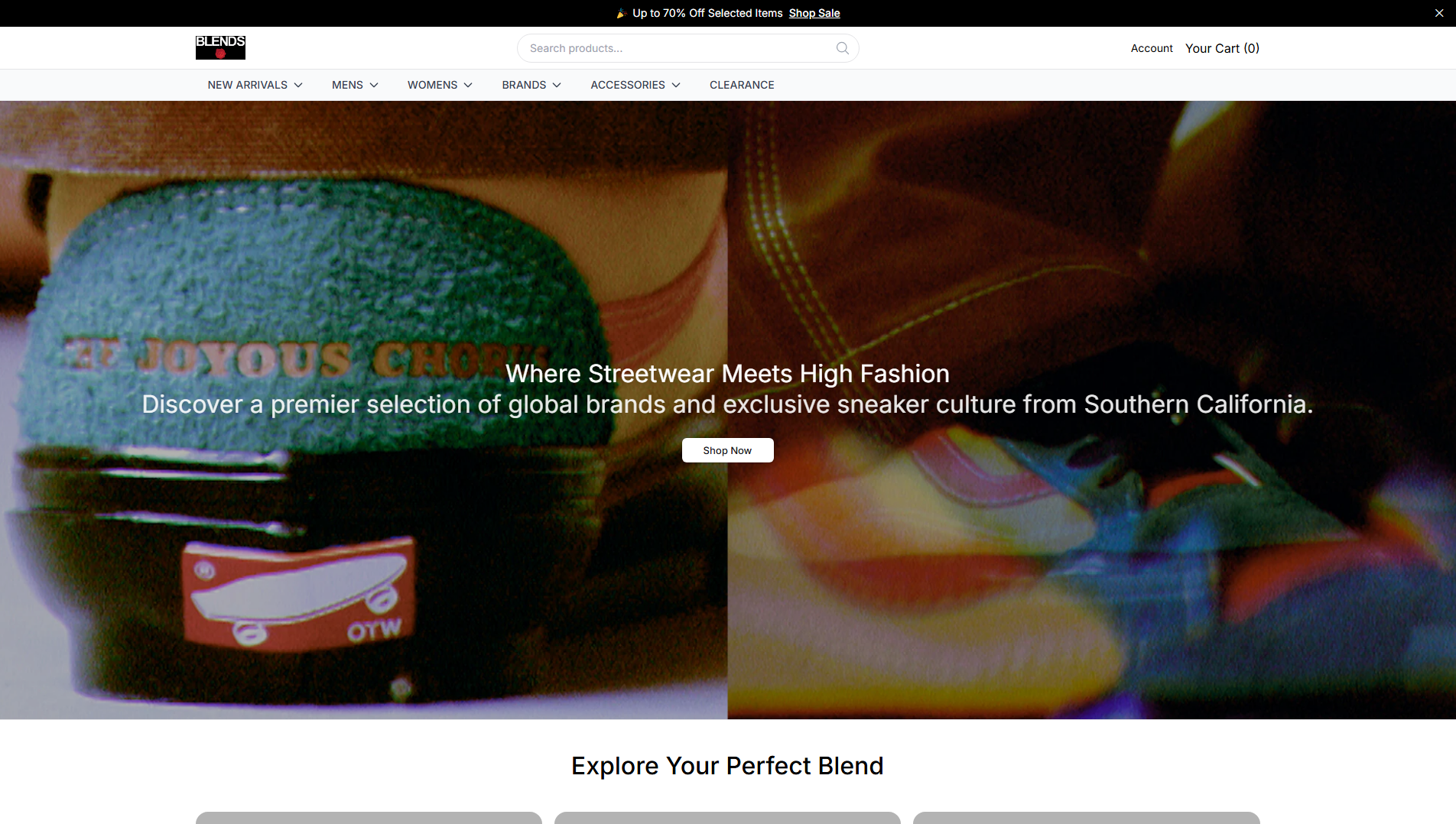Click the search magnifier icon
Screen dimensions: 1456x824
tap(842, 48)
